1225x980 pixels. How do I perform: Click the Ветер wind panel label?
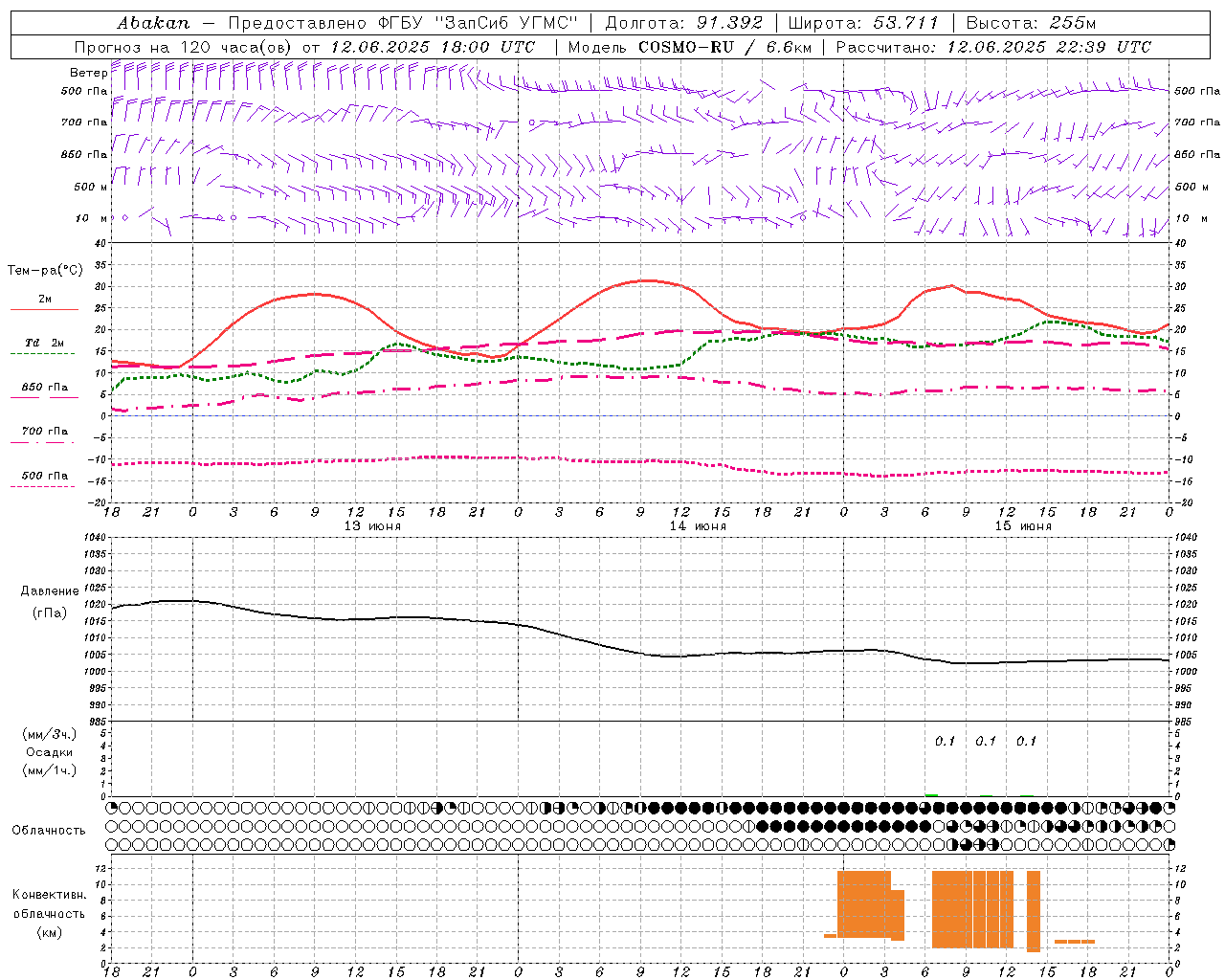click(88, 73)
